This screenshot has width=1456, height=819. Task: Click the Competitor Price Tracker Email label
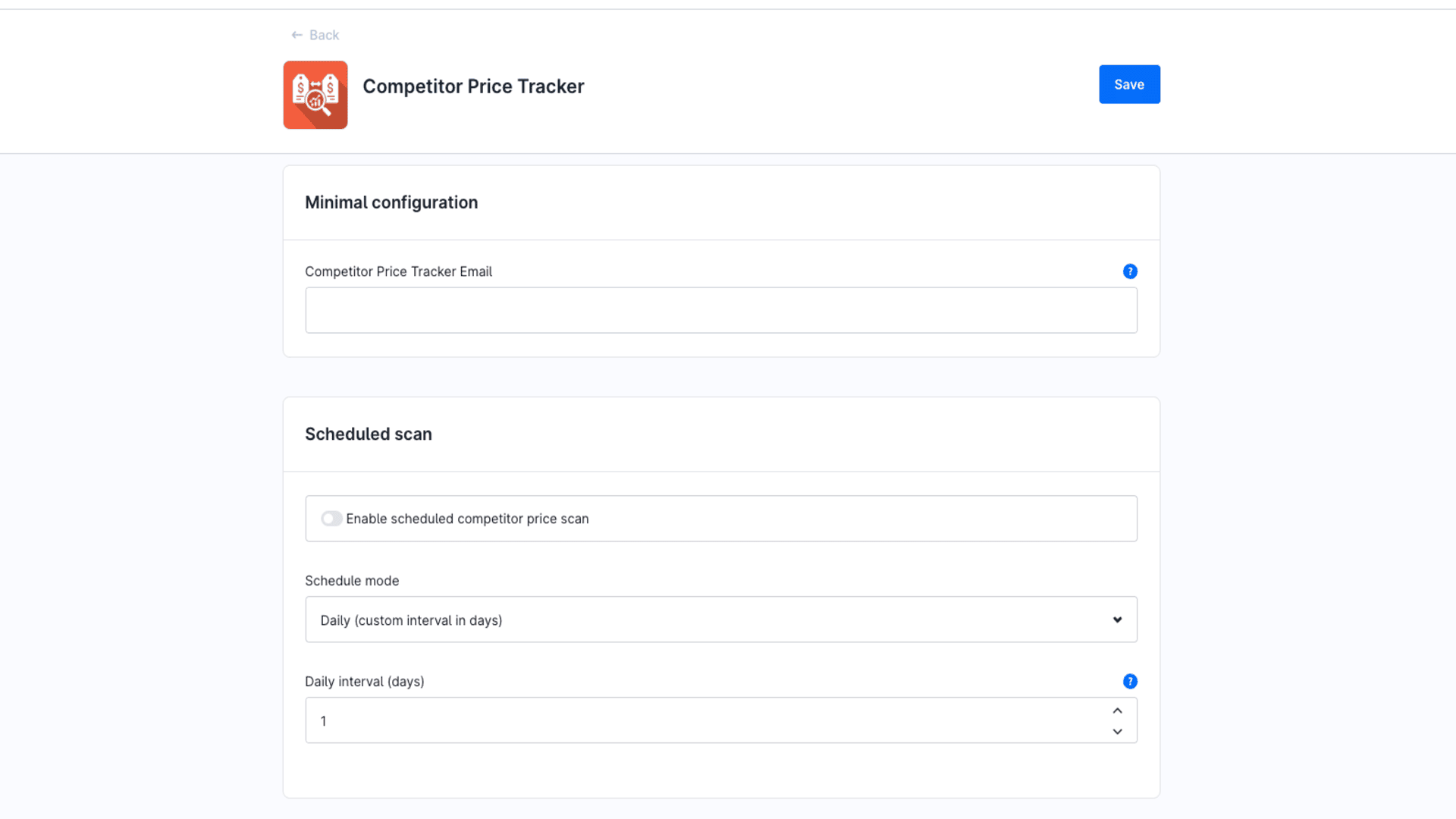(398, 271)
